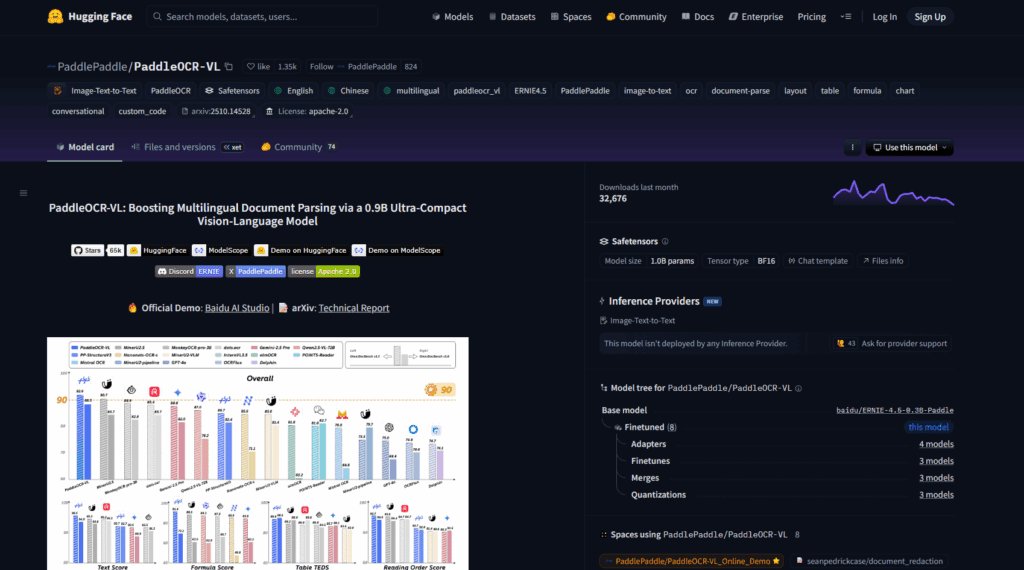Click the downloads last month graph
The height and width of the screenshot is (570, 1024).
(893, 193)
